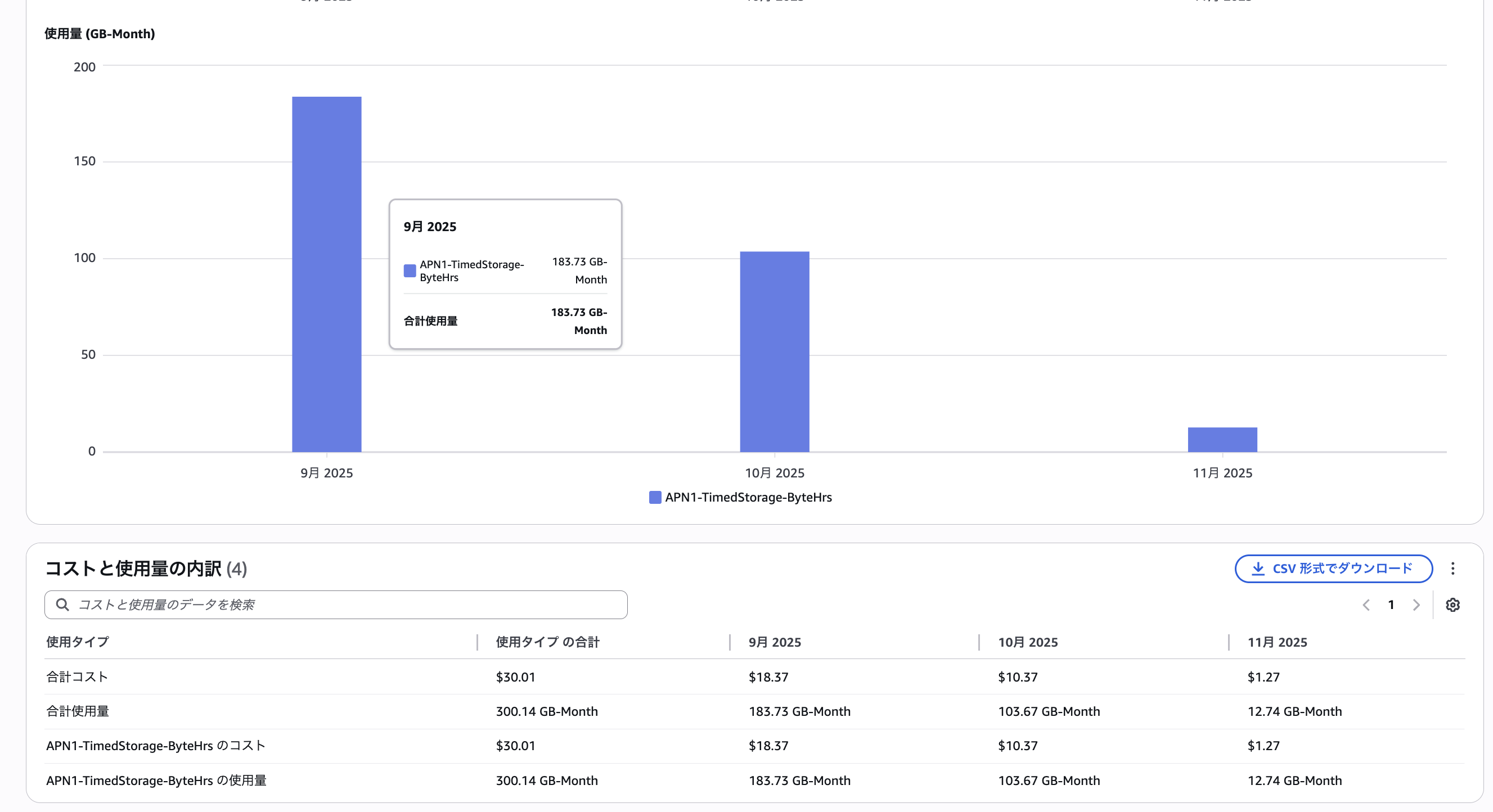This screenshot has width=1493, height=812.
Task: Go to next table page
Action: [1416, 605]
